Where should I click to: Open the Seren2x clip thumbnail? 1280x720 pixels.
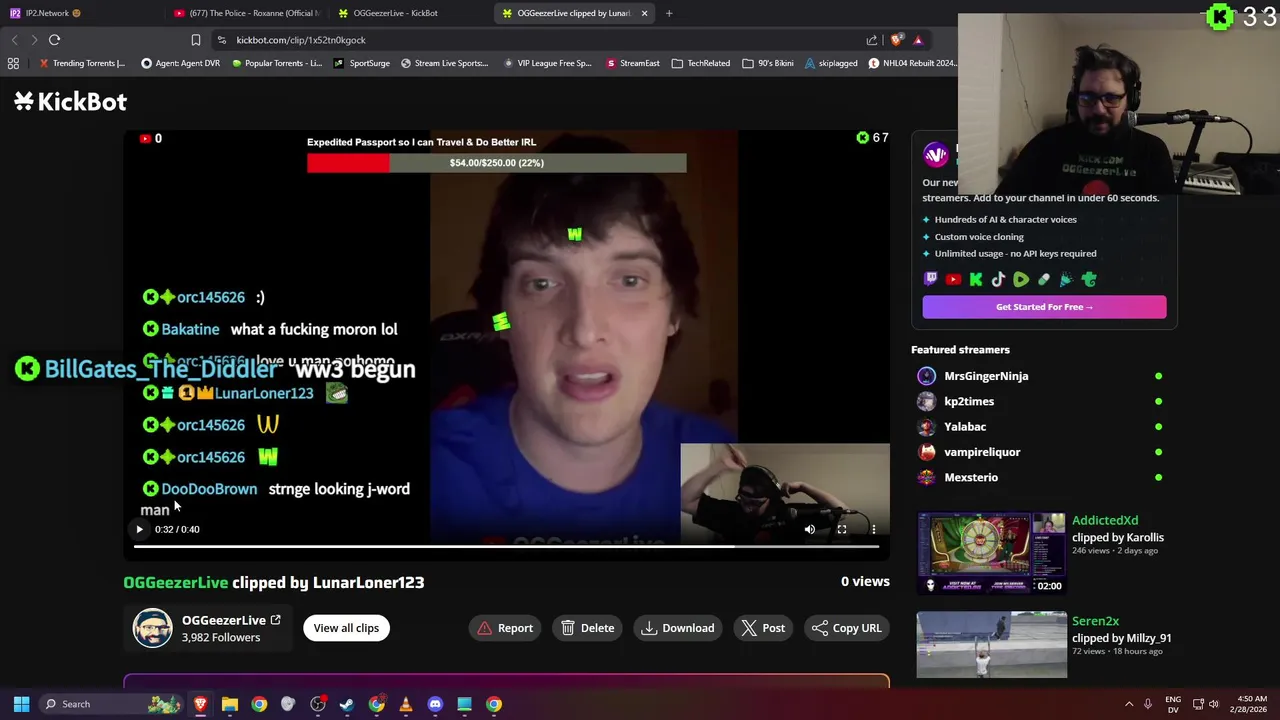(992, 645)
